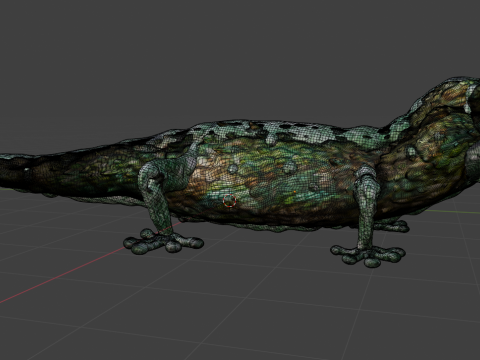Click inside the red dashed brush cursor circle
This screenshot has height=360, width=480.
tap(229, 201)
